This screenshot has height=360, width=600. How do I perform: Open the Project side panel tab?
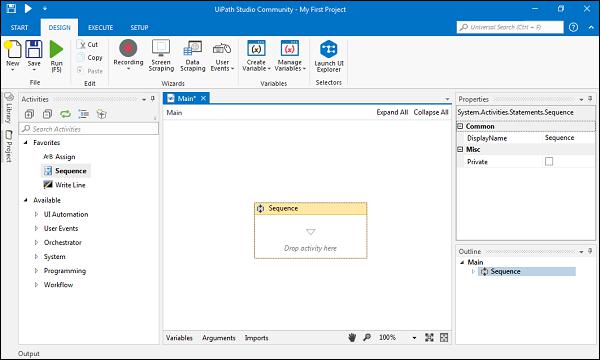click(x=9, y=146)
